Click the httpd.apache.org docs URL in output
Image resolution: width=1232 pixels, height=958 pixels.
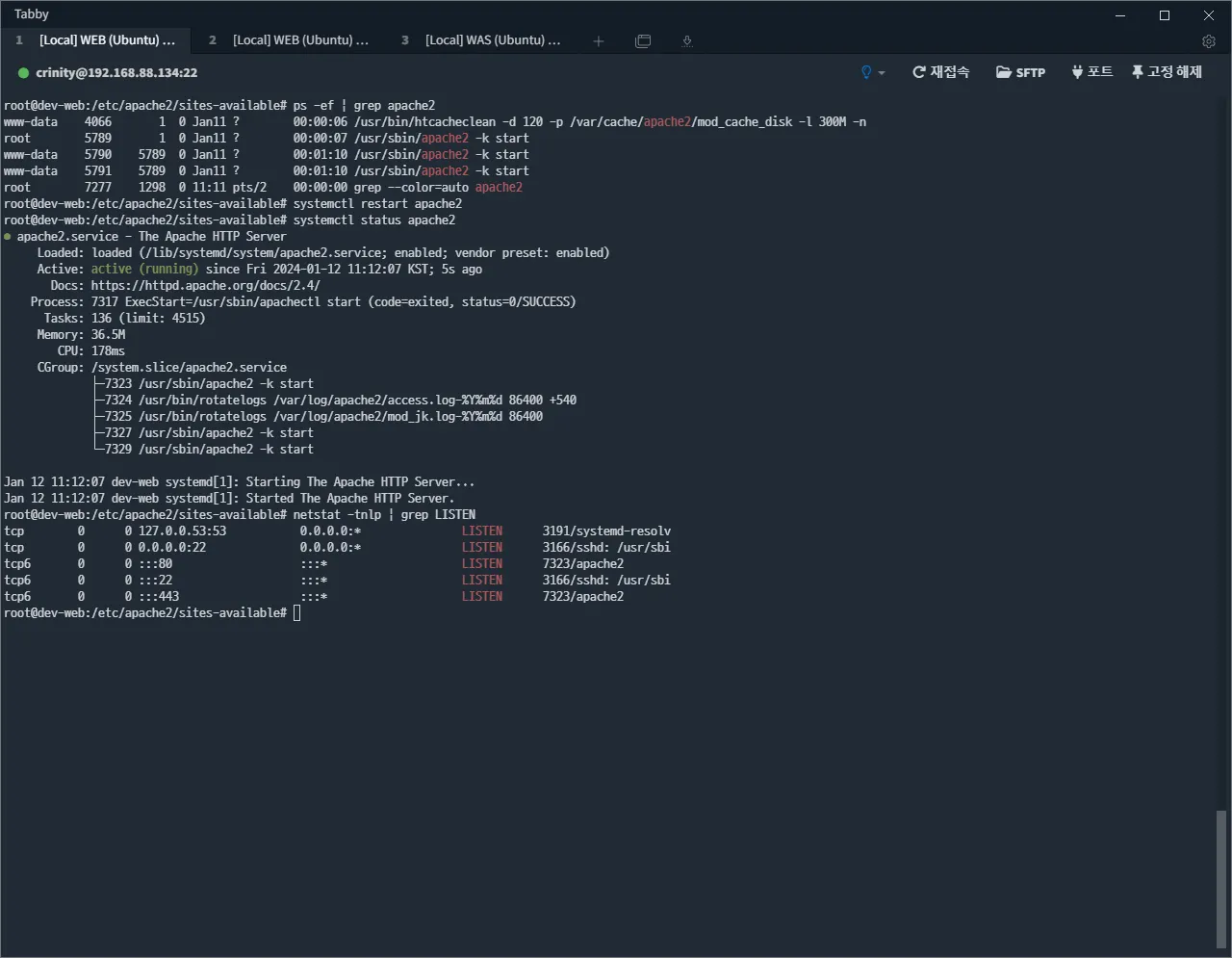[x=205, y=285]
